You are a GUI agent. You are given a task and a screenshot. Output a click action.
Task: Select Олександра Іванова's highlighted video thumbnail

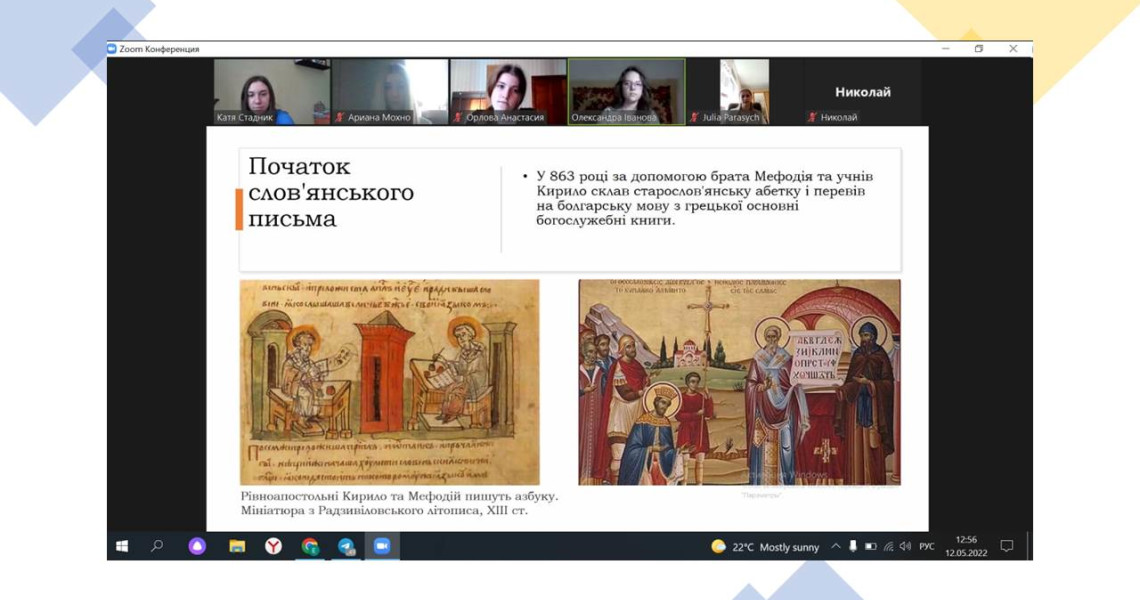click(x=627, y=92)
